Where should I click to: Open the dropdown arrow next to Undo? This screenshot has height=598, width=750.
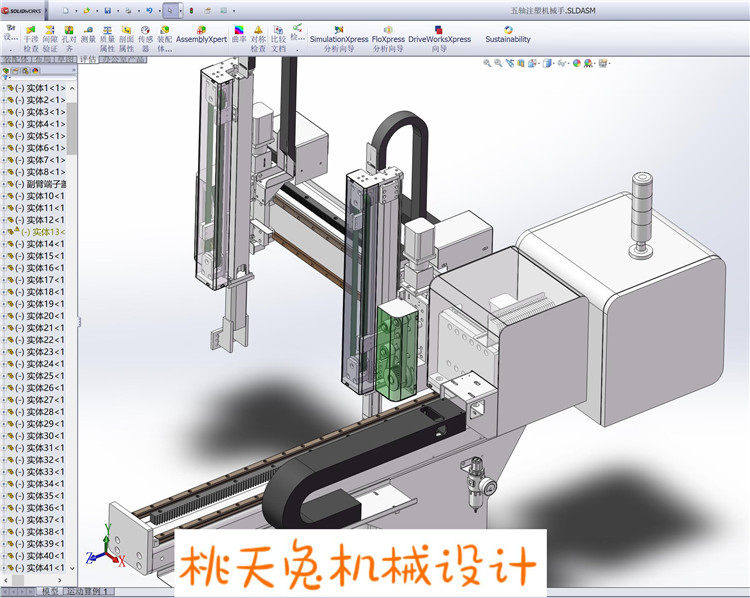point(159,11)
